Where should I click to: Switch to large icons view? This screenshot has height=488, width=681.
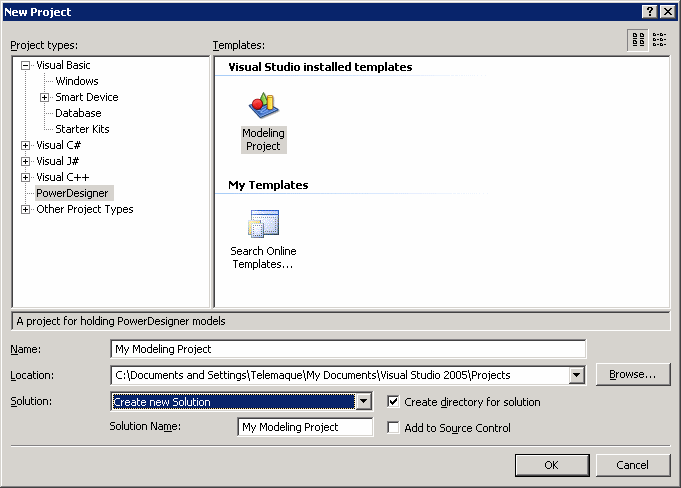tap(638, 40)
